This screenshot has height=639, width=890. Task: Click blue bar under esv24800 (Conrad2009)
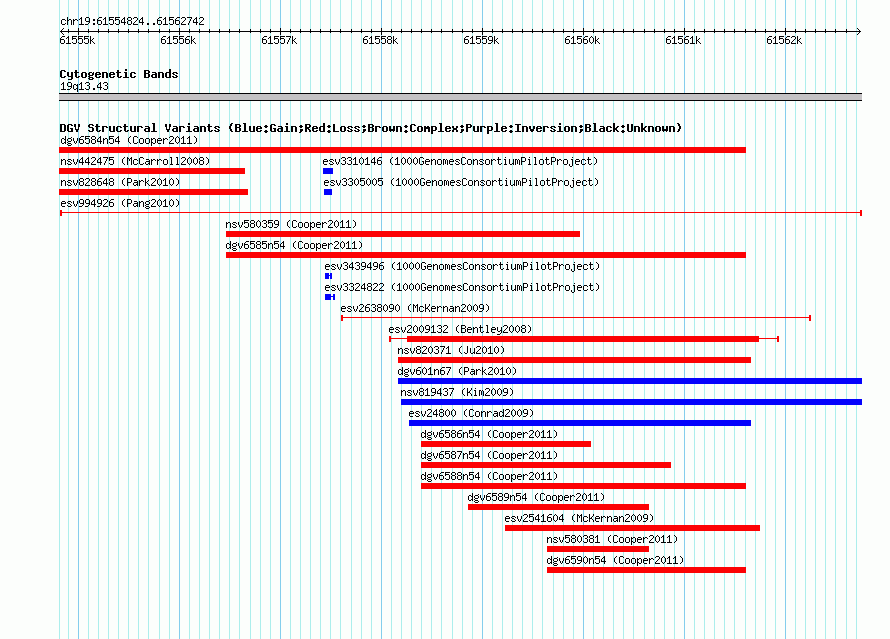[580, 423]
